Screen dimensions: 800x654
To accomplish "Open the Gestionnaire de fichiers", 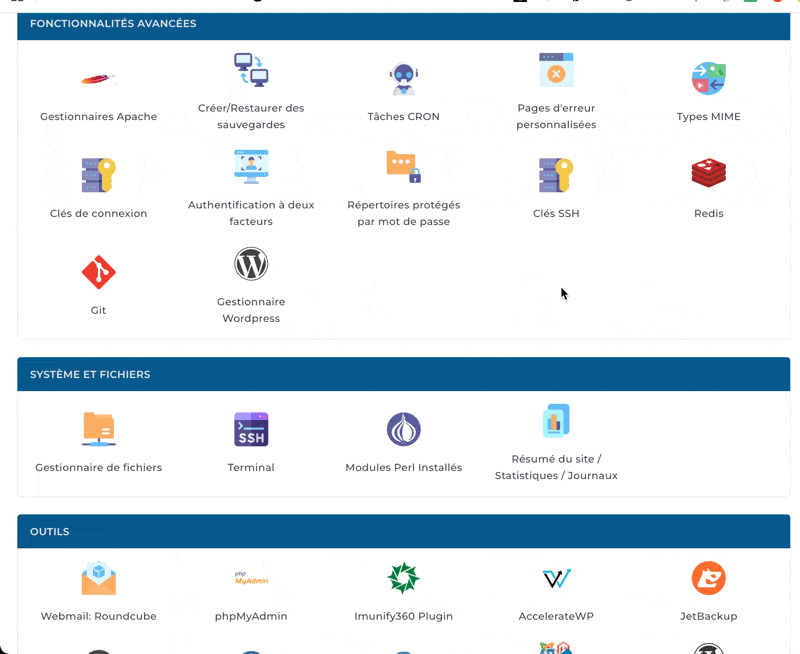I will pos(98,440).
